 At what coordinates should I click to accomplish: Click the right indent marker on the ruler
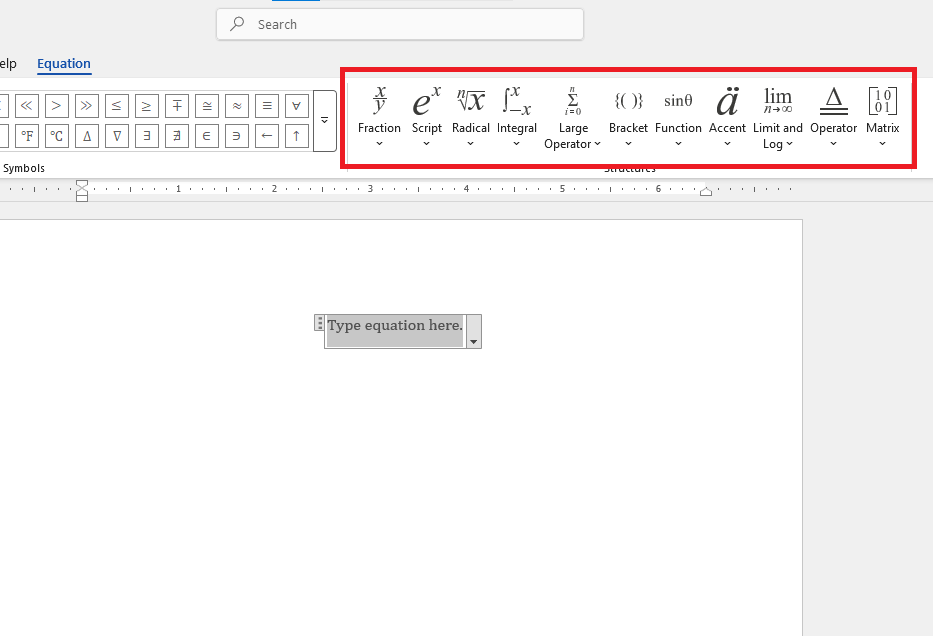click(x=706, y=192)
